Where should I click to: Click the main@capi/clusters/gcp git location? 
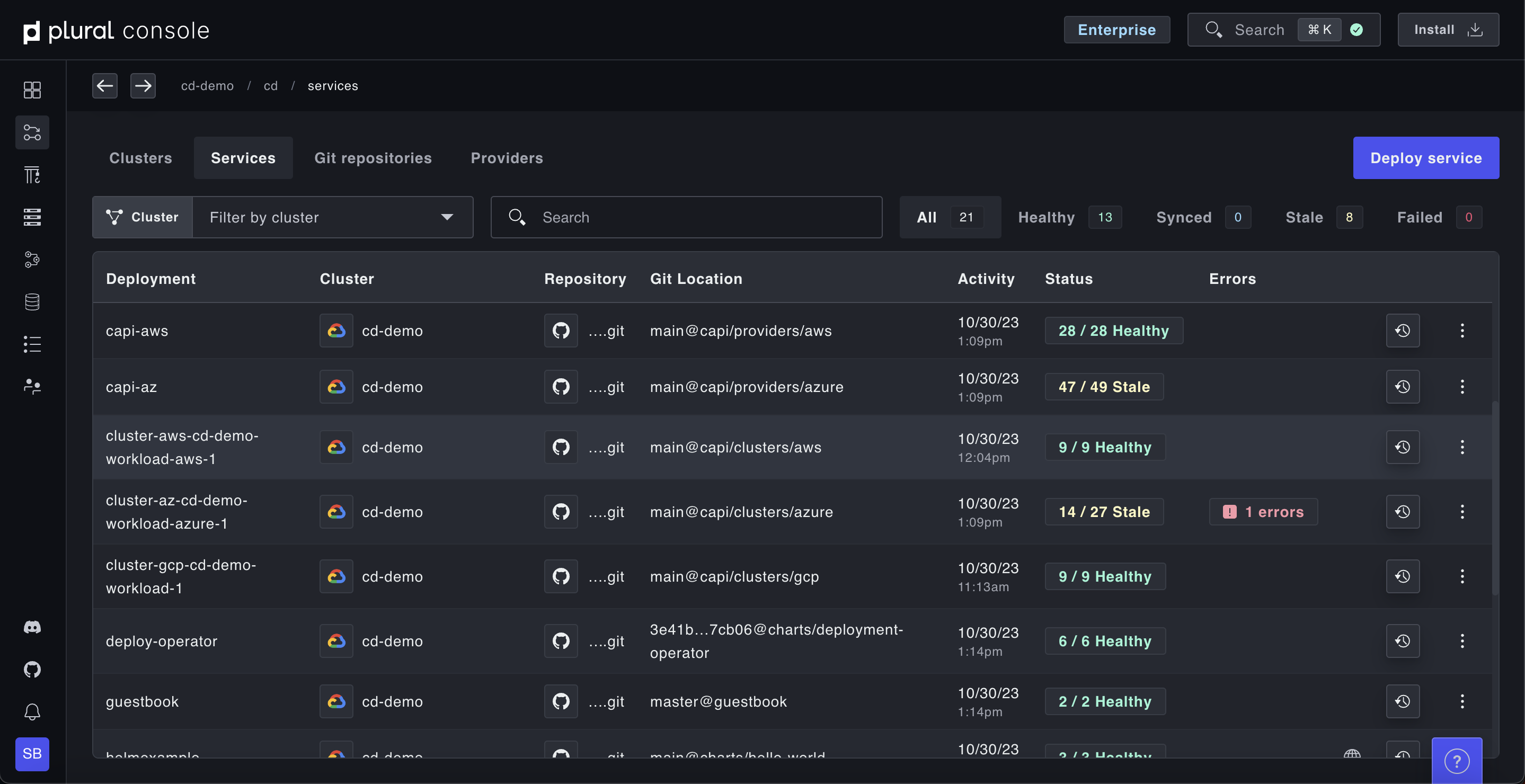(x=734, y=576)
